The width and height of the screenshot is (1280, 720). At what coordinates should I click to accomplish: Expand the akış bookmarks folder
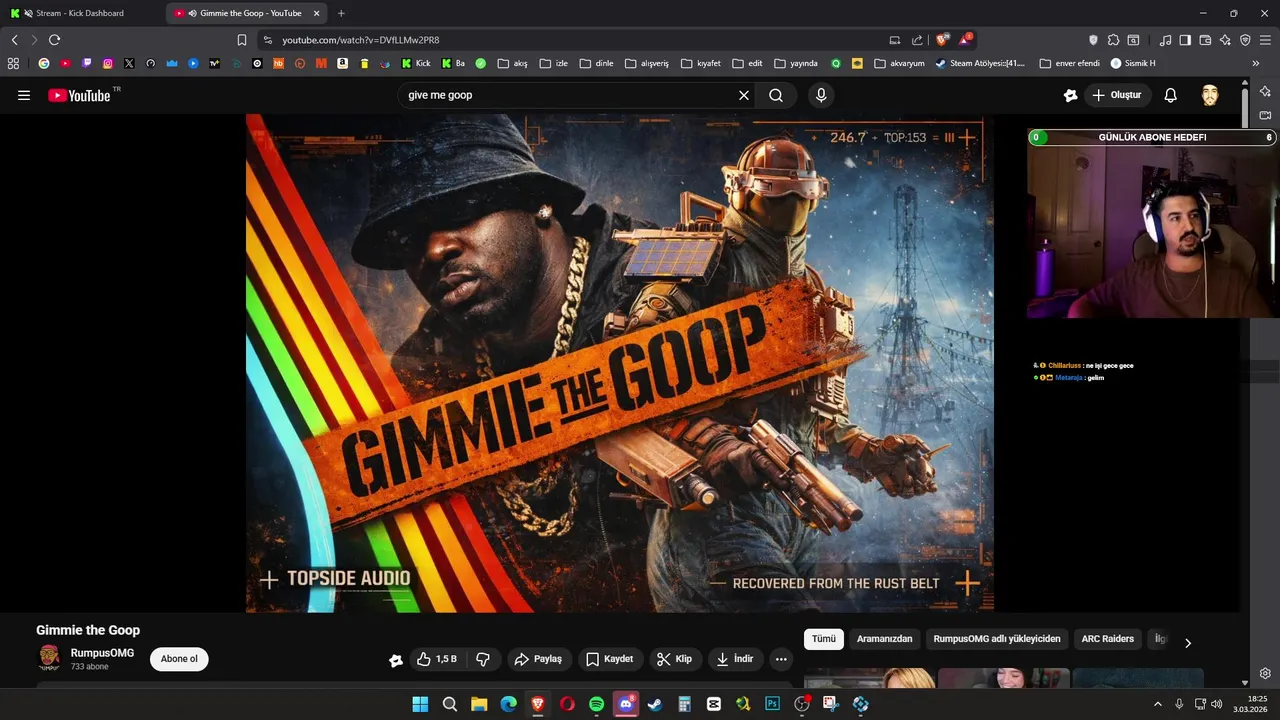[512, 63]
